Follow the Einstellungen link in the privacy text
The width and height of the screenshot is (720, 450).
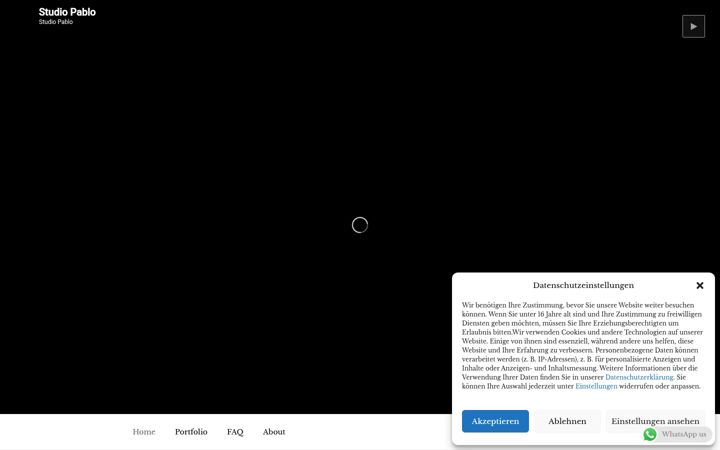pyautogui.click(x=596, y=386)
